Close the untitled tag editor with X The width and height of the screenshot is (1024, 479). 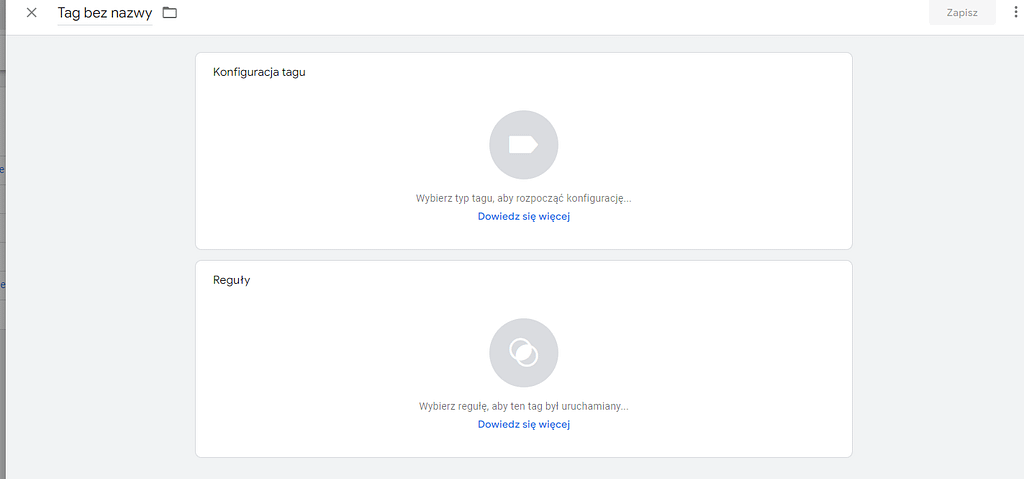click(x=31, y=12)
